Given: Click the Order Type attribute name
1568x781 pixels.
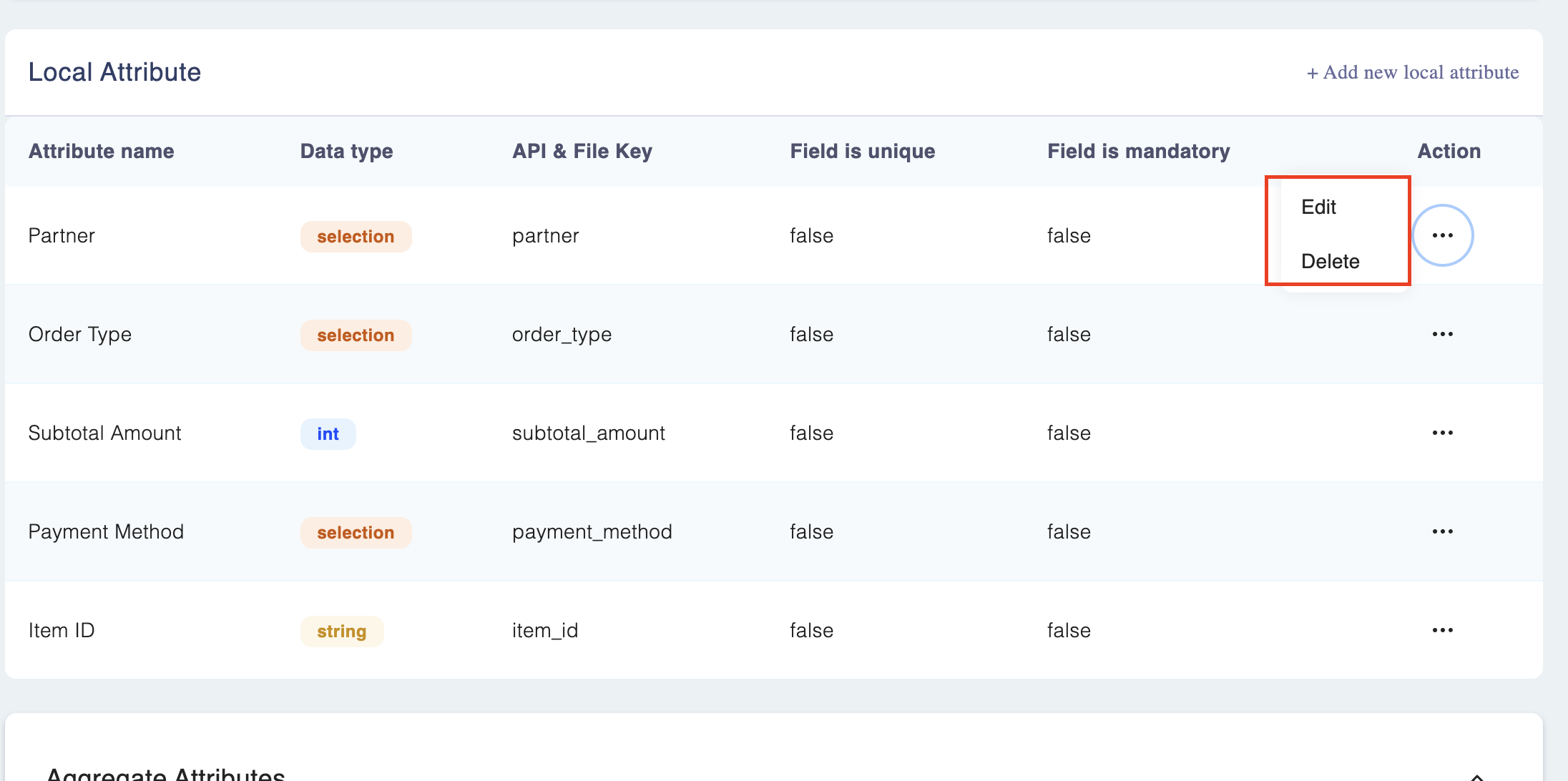Looking at the screenshot, I should 80,334.
